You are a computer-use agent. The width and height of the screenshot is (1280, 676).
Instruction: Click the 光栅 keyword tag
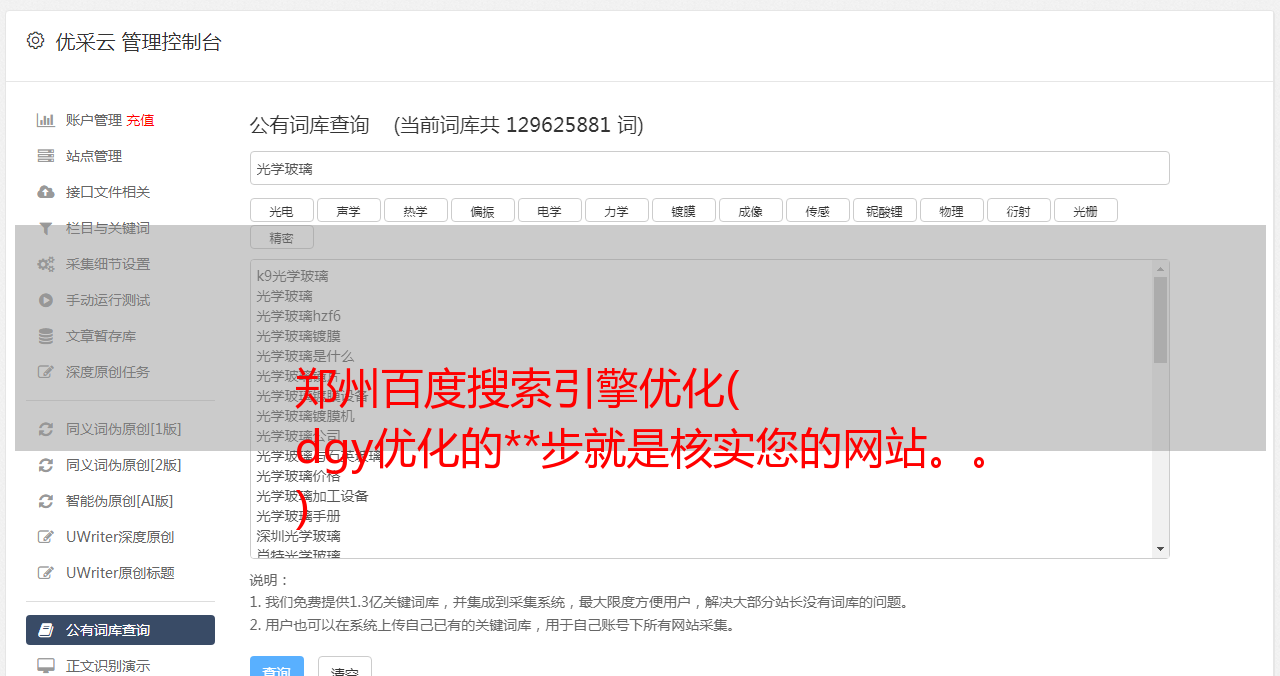tap(1086, 210)
